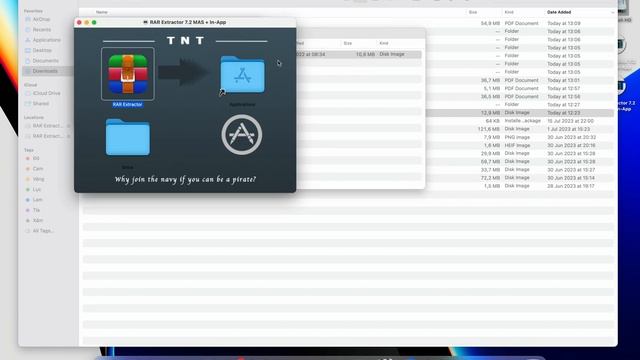Click the Size header in the middle window
The image size is (640, 360).
(347, 43)
